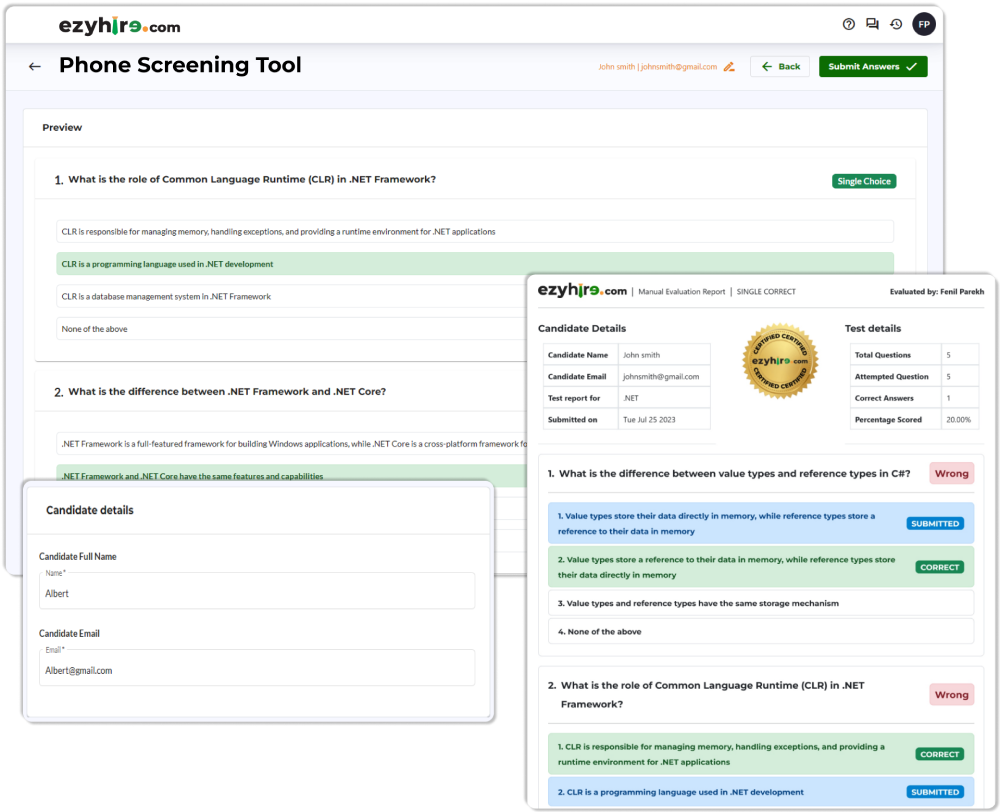Select answer 'CLR is a database management system'
The height and width of the screenshot is (812, 1000).
click(291, 297)
